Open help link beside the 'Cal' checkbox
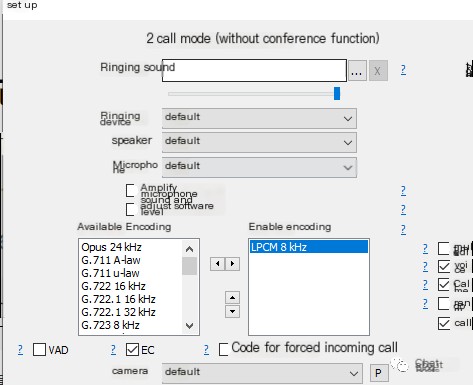 pyautogui.click(x=425, y=285)
